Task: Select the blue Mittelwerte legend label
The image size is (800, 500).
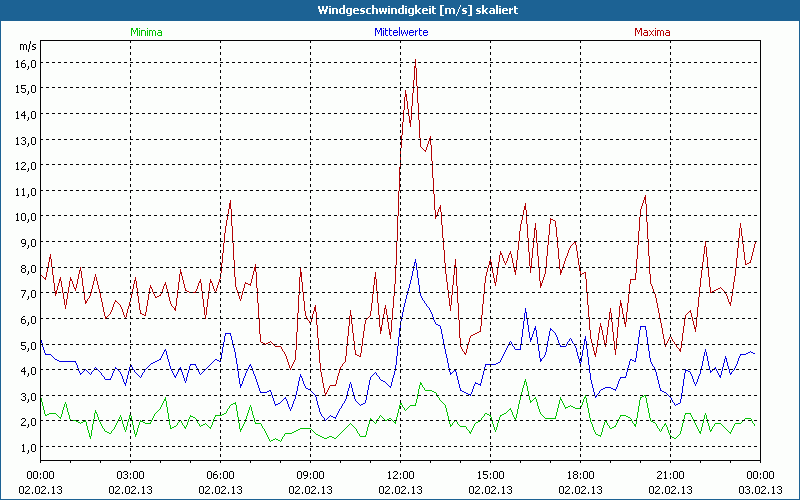Action: [x=400, y=32]
